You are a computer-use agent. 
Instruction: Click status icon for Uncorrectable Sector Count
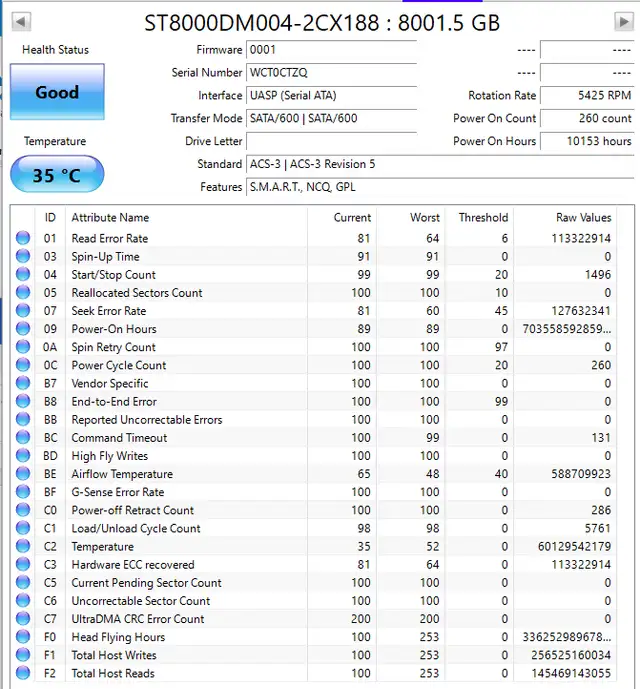point(23,600)
